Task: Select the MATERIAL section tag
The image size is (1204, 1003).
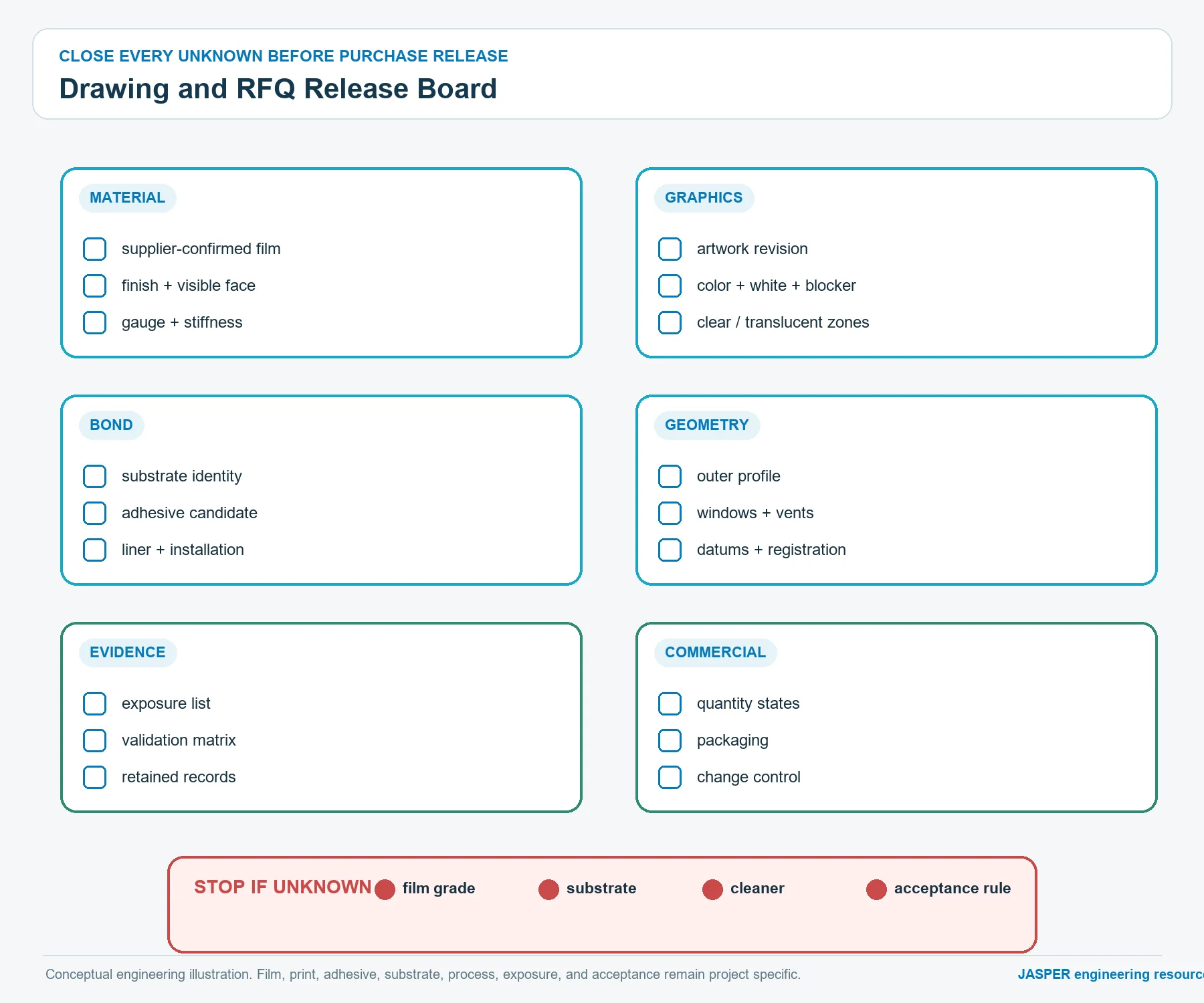Action: 127,198
